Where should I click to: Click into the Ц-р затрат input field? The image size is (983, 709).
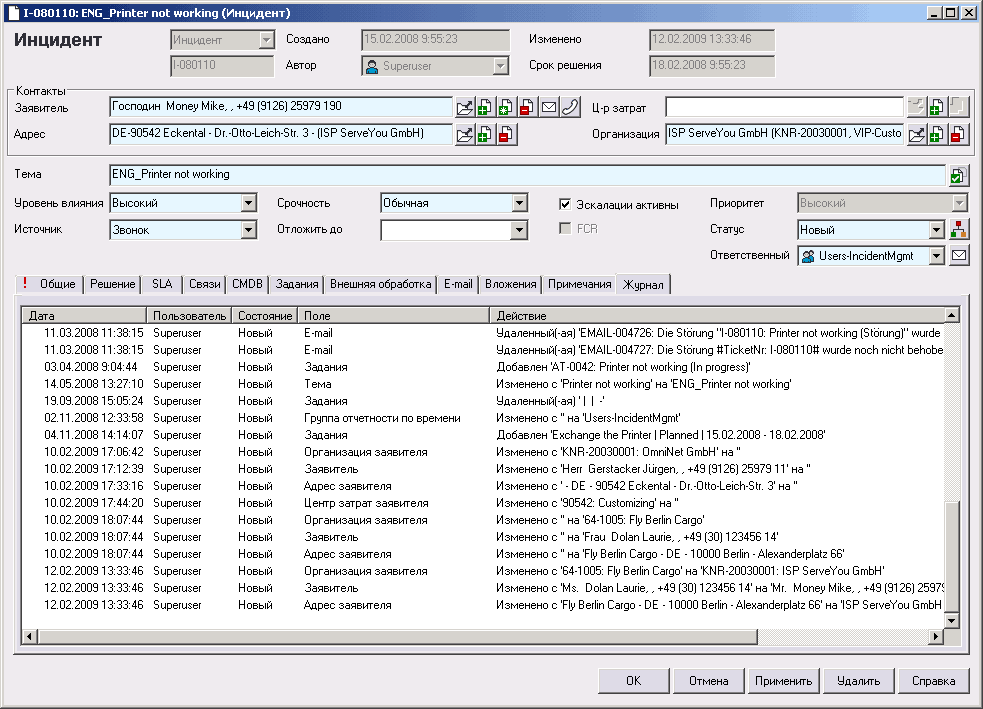[x=784, y=107]
